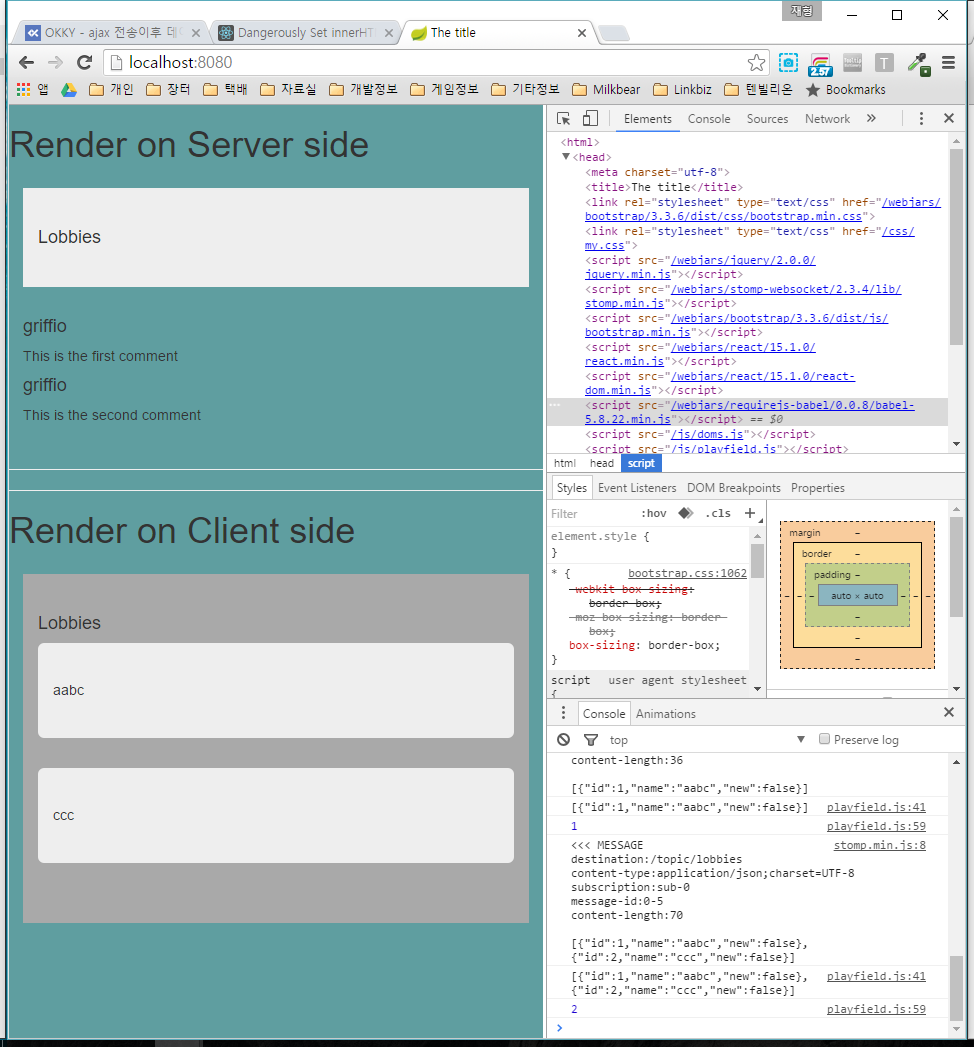Open the Chrome hamburger menu
This screenshot has width=974, height=1047.
click(x=949, y=63)
